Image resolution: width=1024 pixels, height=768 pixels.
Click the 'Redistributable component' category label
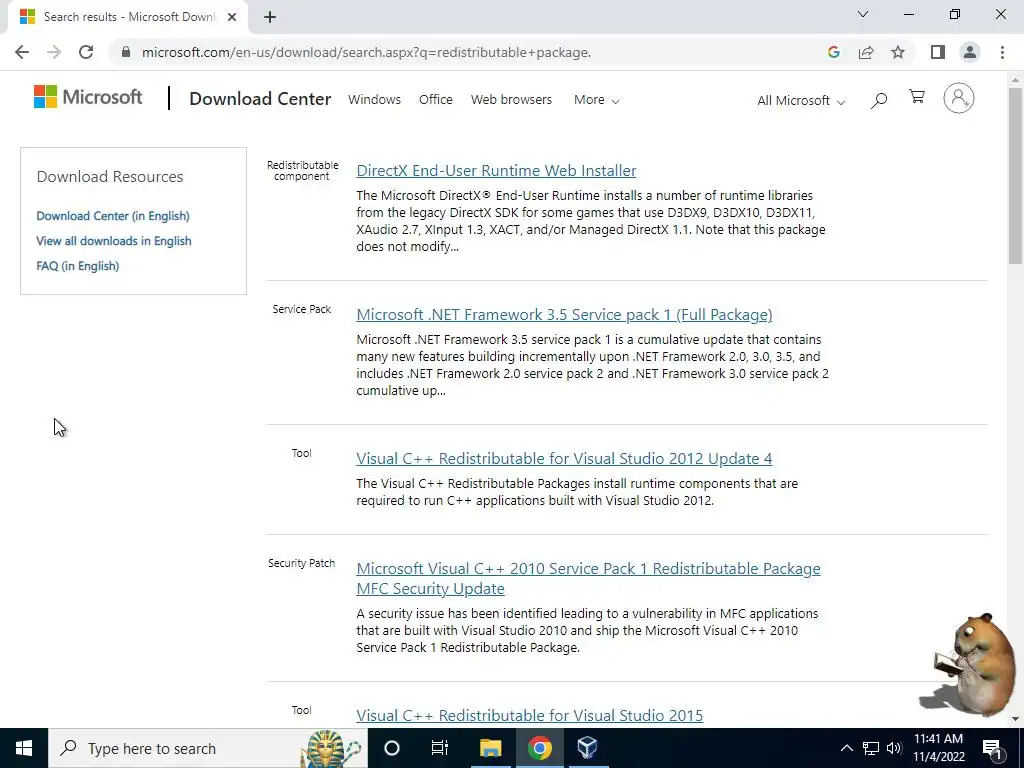point(302,170)
